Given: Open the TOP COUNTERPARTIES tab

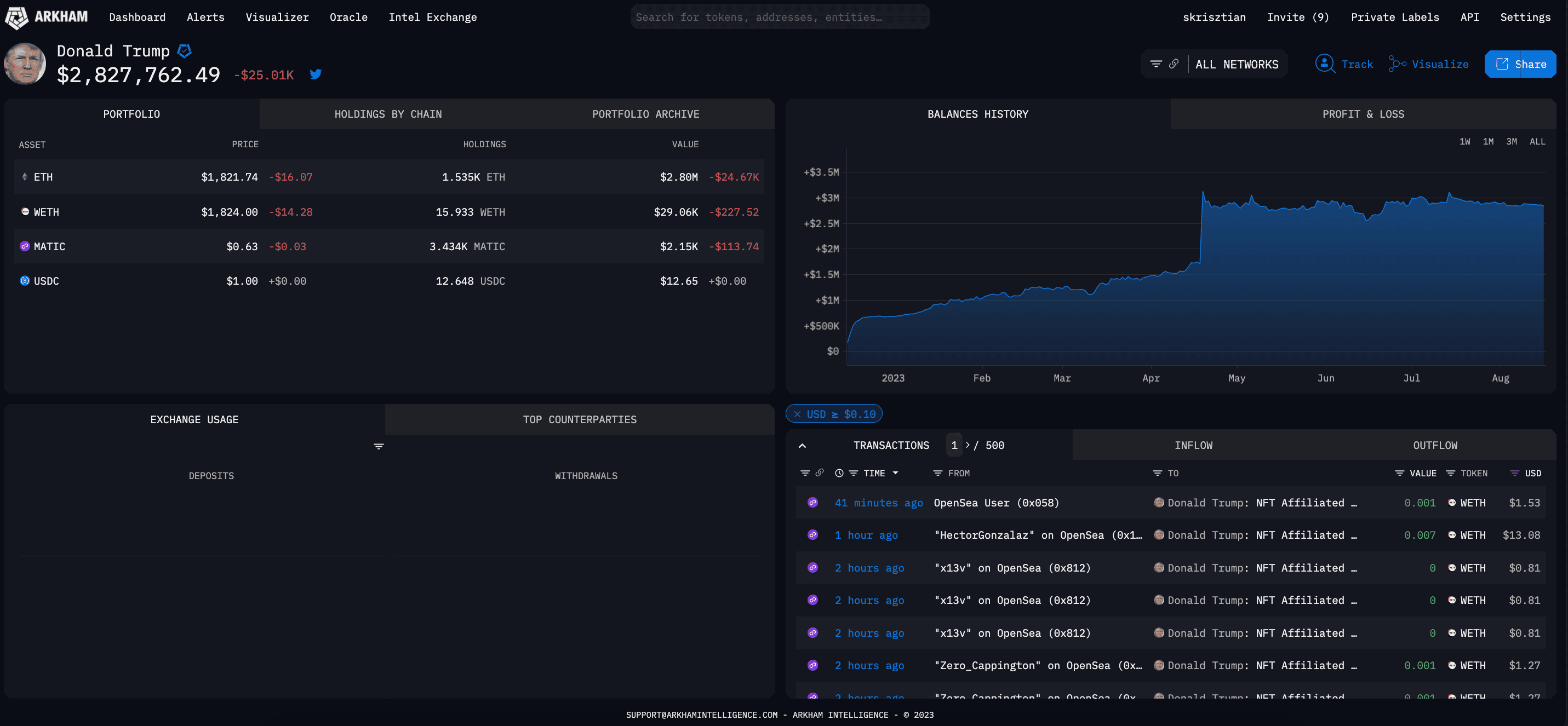Looking at the screenshot, I should pyautogui.click(x=580, y=419).
